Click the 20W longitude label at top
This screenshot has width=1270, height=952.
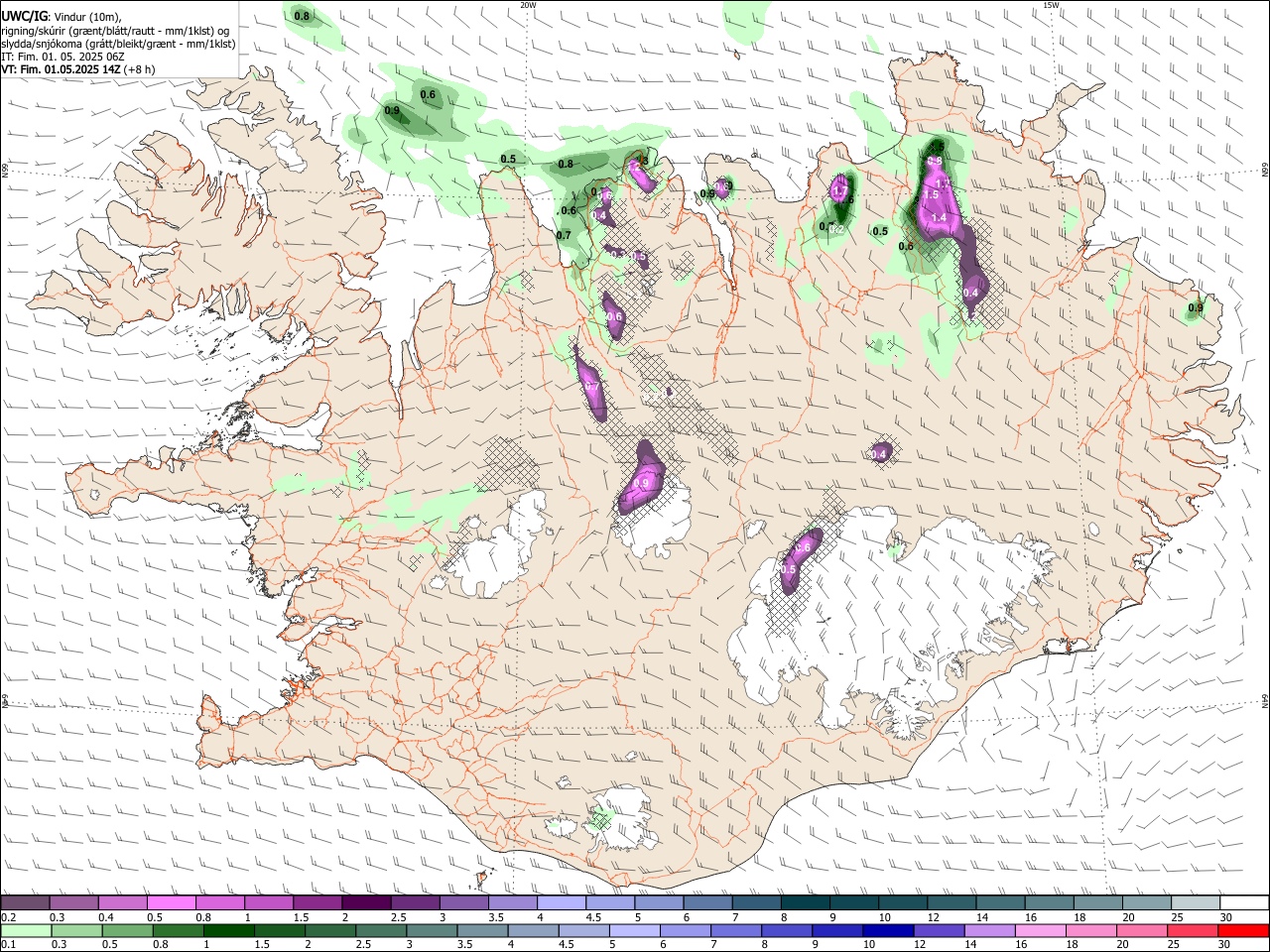coord(528,5)
